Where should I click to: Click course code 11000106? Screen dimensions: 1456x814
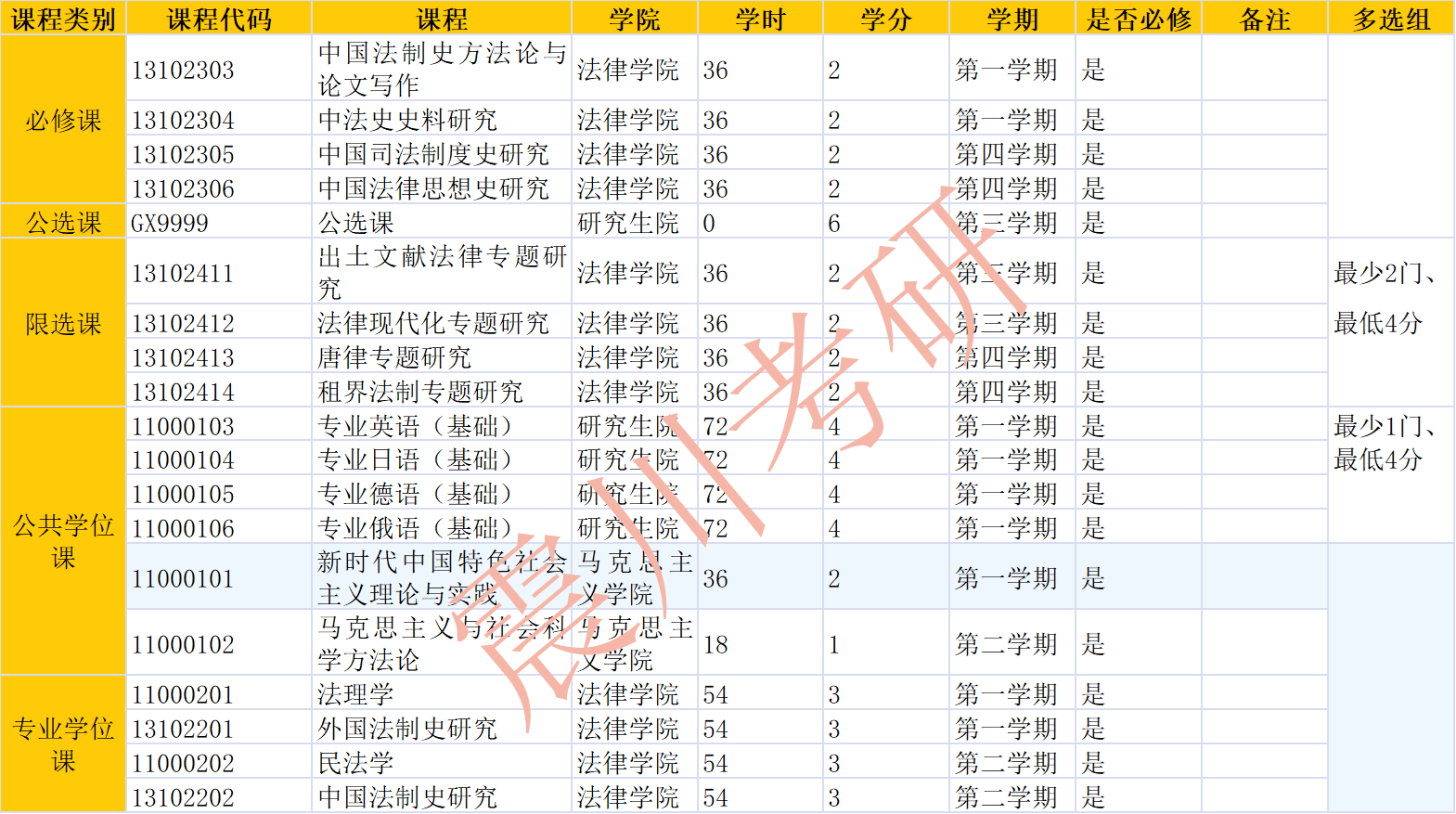tap(183, 528)
